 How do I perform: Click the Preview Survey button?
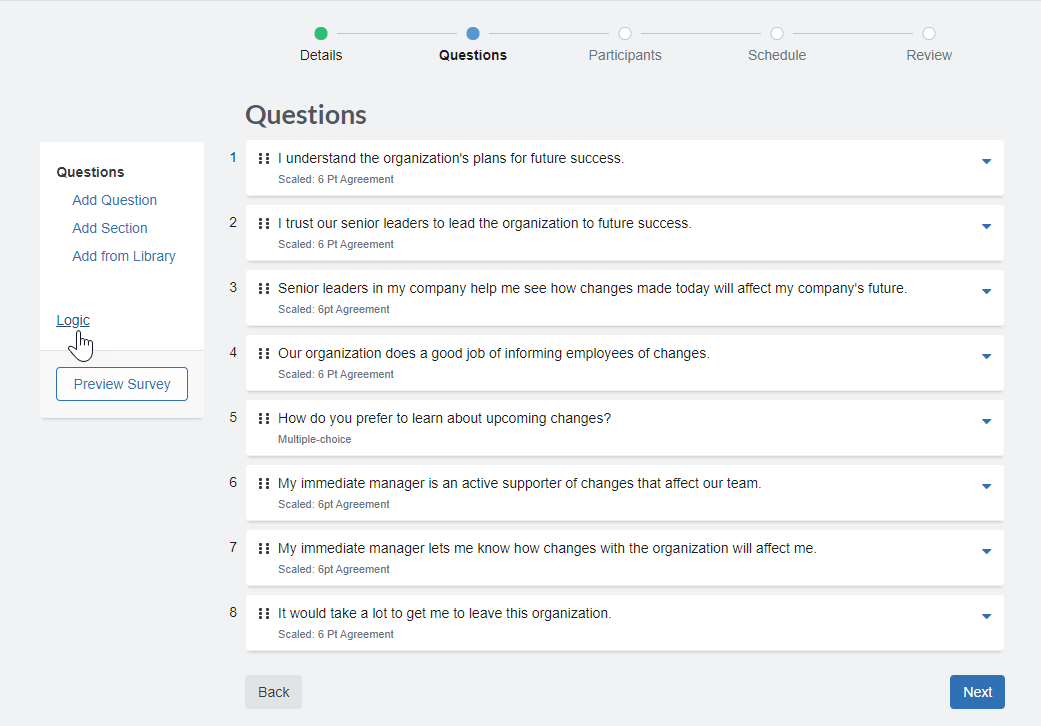(121, 383)
